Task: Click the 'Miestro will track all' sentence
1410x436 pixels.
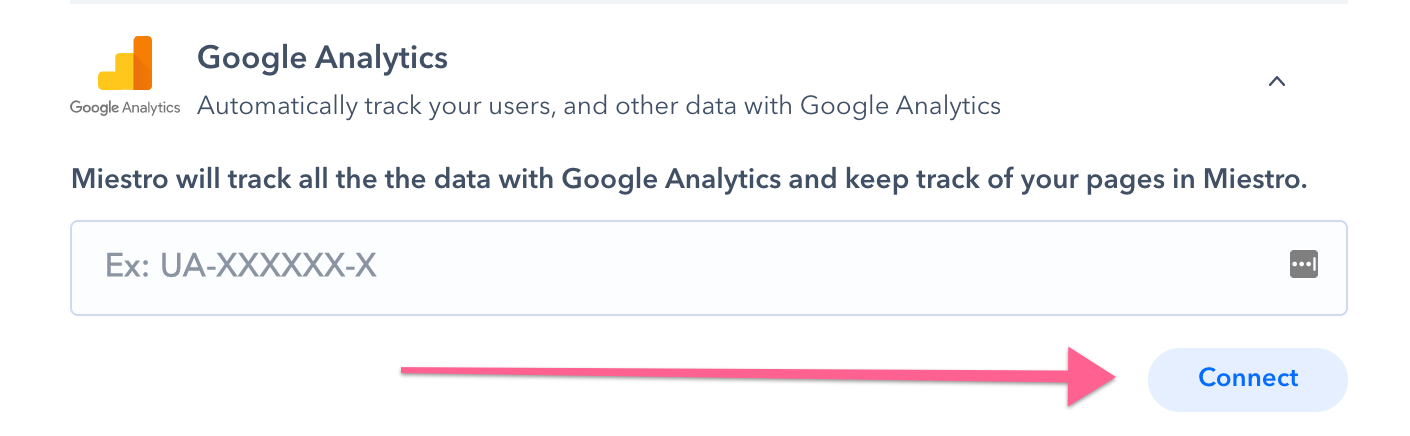Action: click(689, 180)
